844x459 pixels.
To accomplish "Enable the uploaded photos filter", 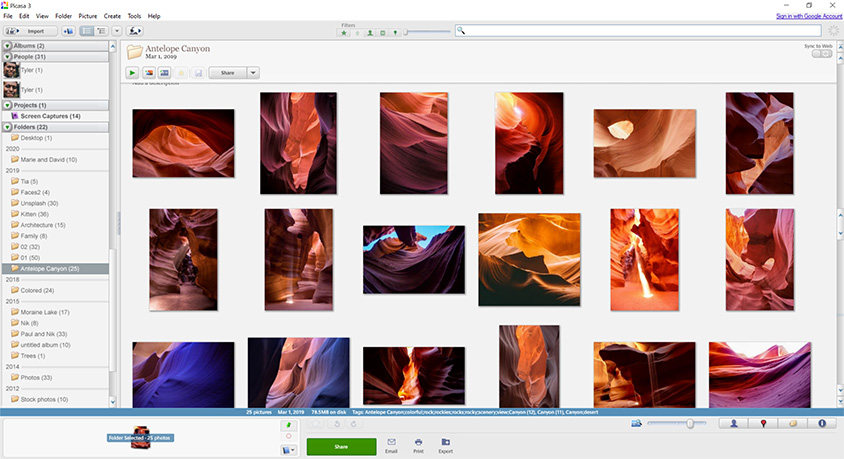I will coord(357,33).
